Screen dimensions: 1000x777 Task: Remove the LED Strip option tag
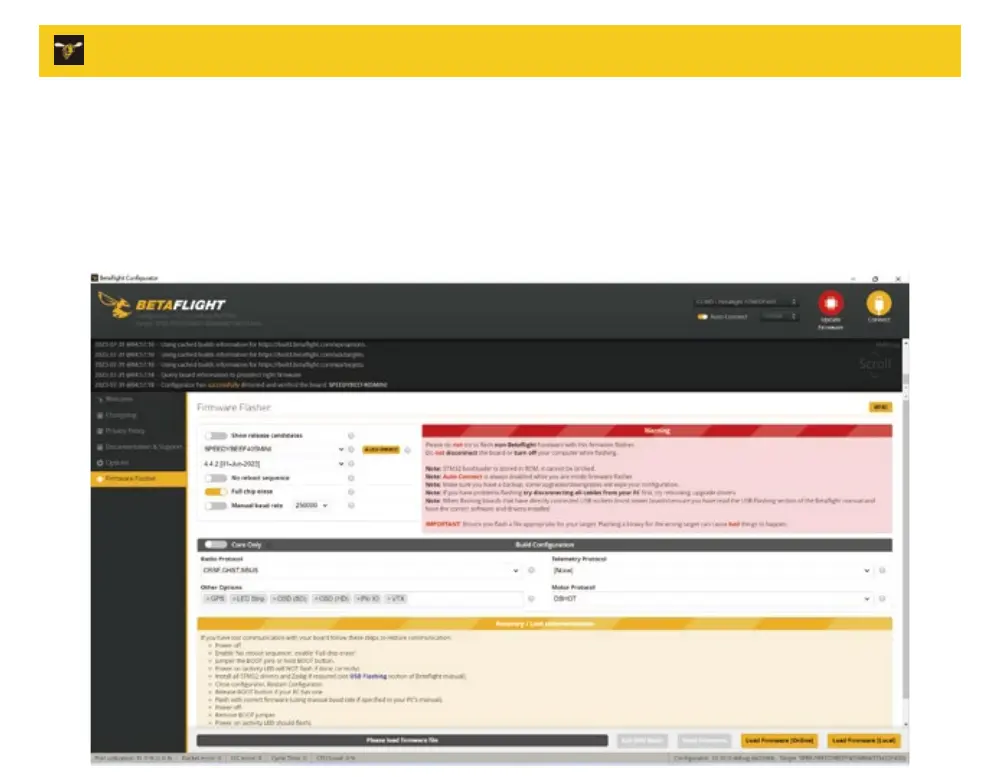tap(234, 598)
